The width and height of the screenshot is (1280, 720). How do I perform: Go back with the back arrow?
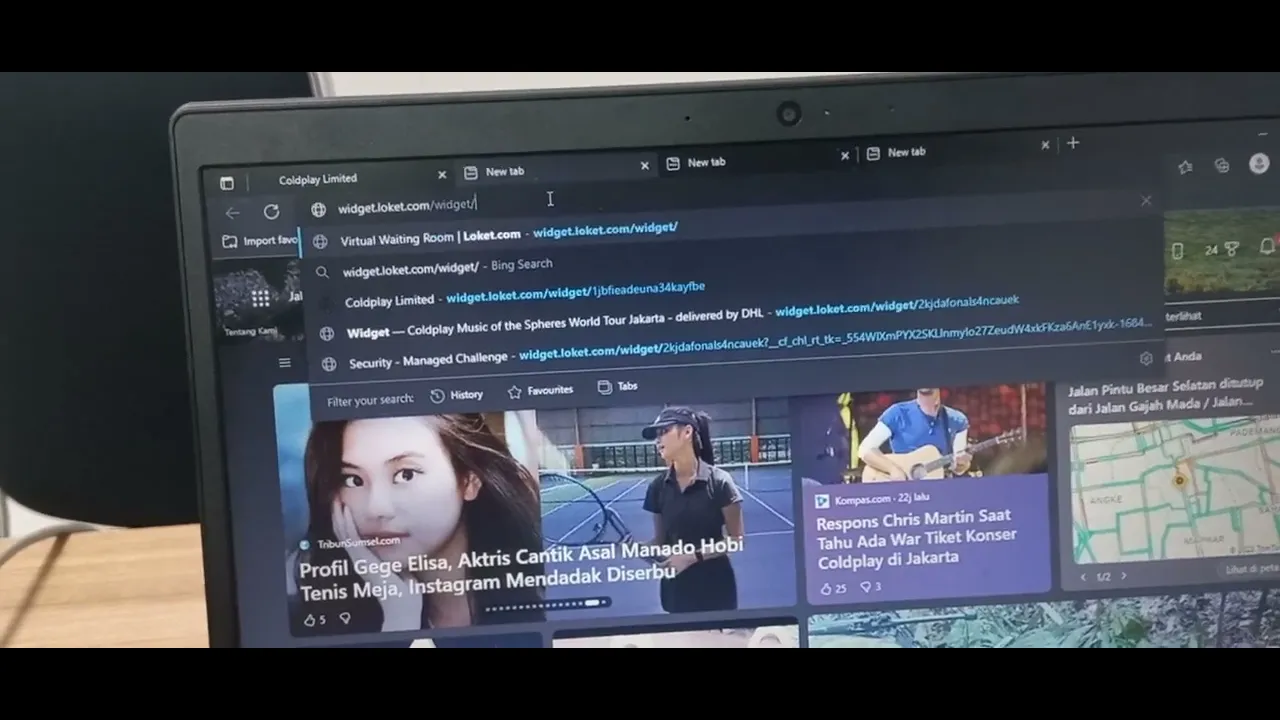(232, 212)
